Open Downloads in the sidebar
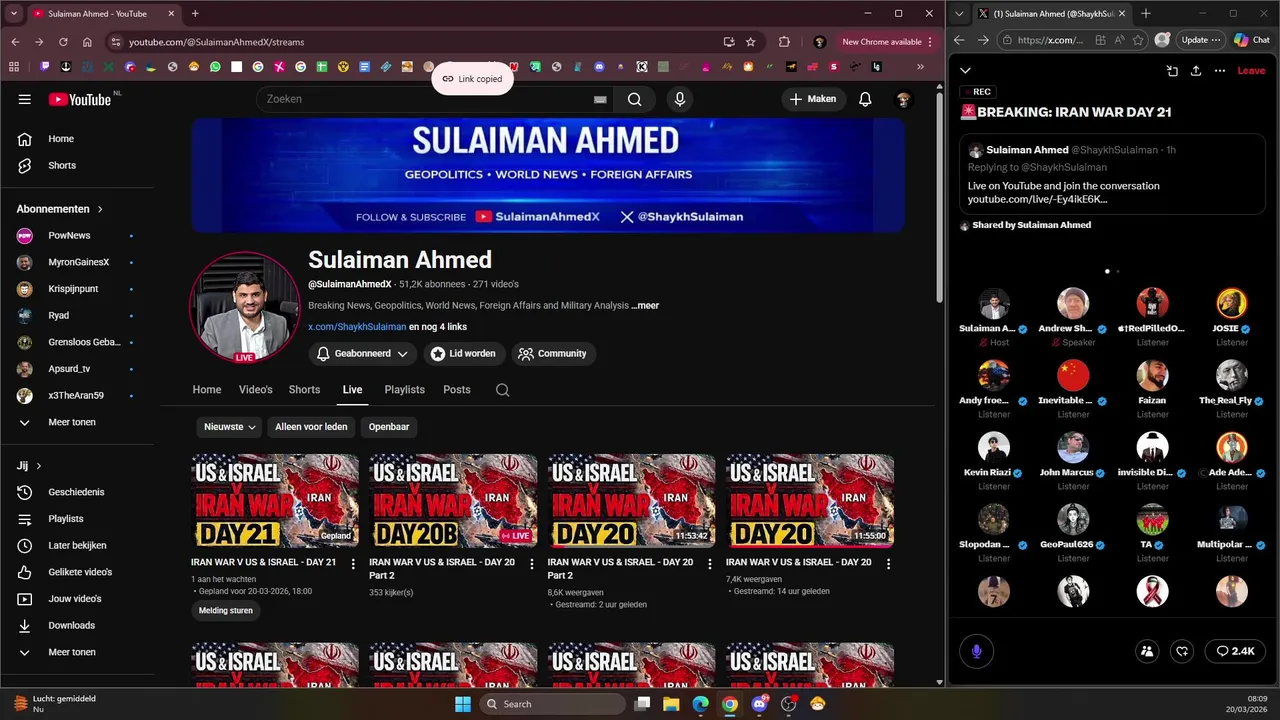 click(77, 625)
